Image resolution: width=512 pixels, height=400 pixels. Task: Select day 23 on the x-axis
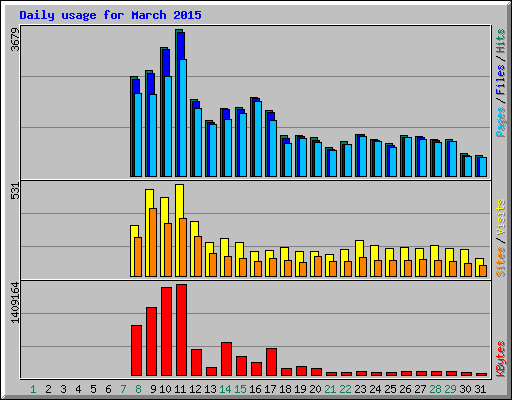pos(360,389)
